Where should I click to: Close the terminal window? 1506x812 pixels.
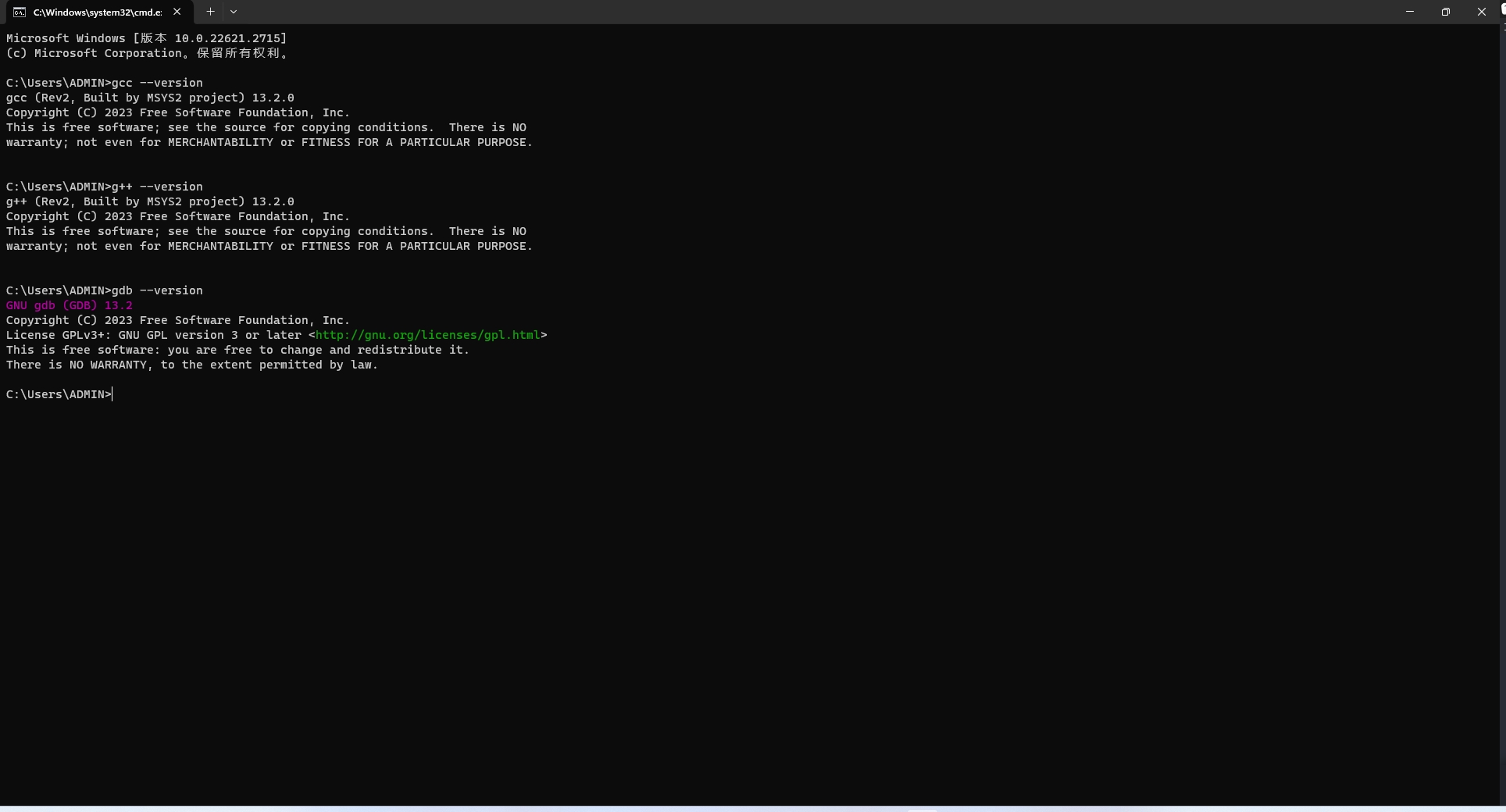(1481, 12)
